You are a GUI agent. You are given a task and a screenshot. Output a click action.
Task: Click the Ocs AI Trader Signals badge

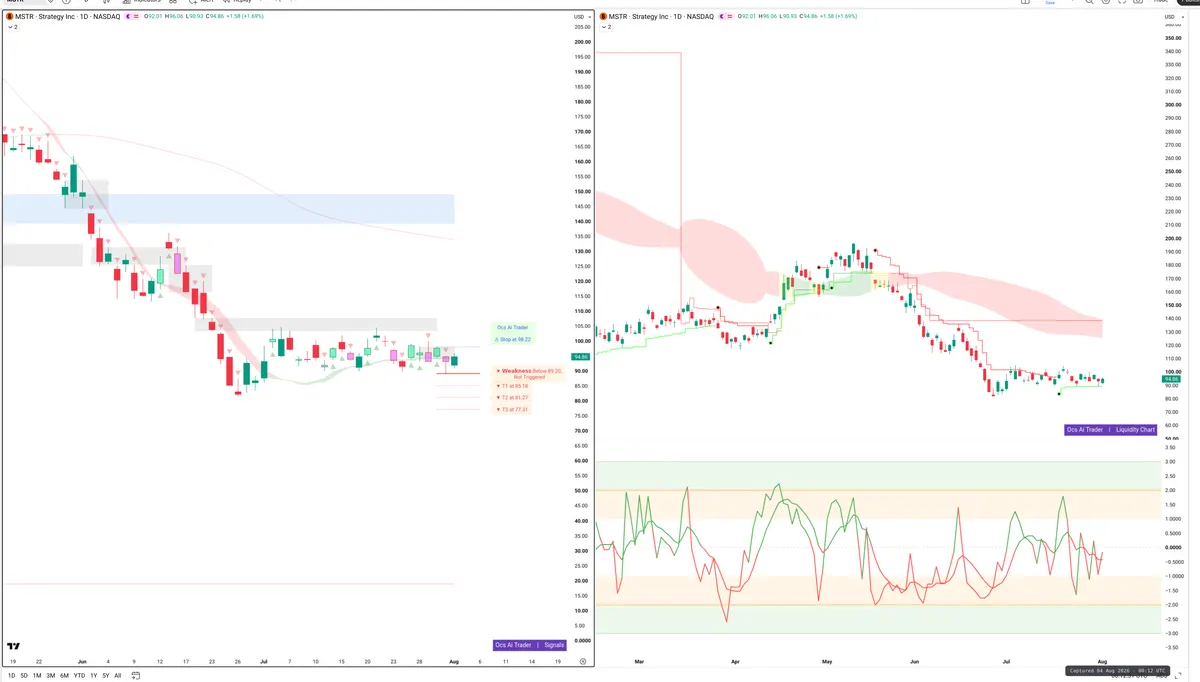(530, 645)
